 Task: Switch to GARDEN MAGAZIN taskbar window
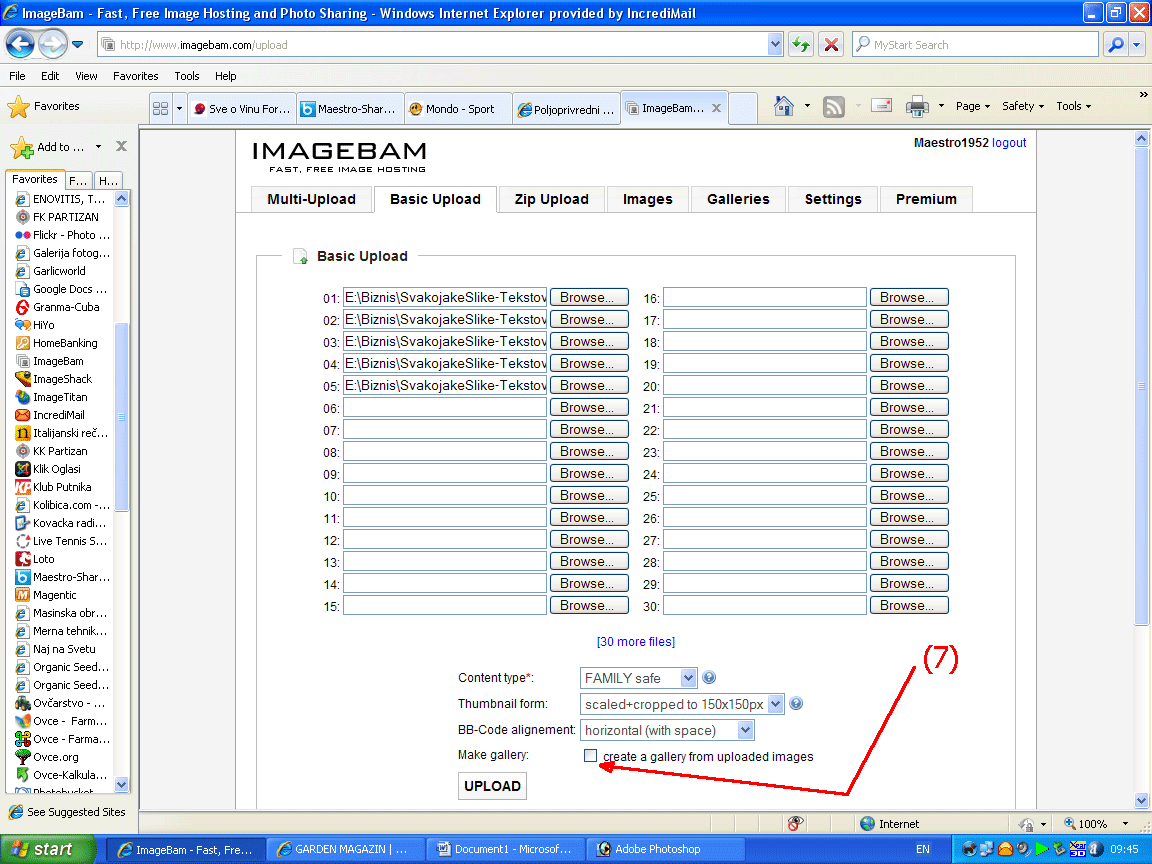coord(346,849)
